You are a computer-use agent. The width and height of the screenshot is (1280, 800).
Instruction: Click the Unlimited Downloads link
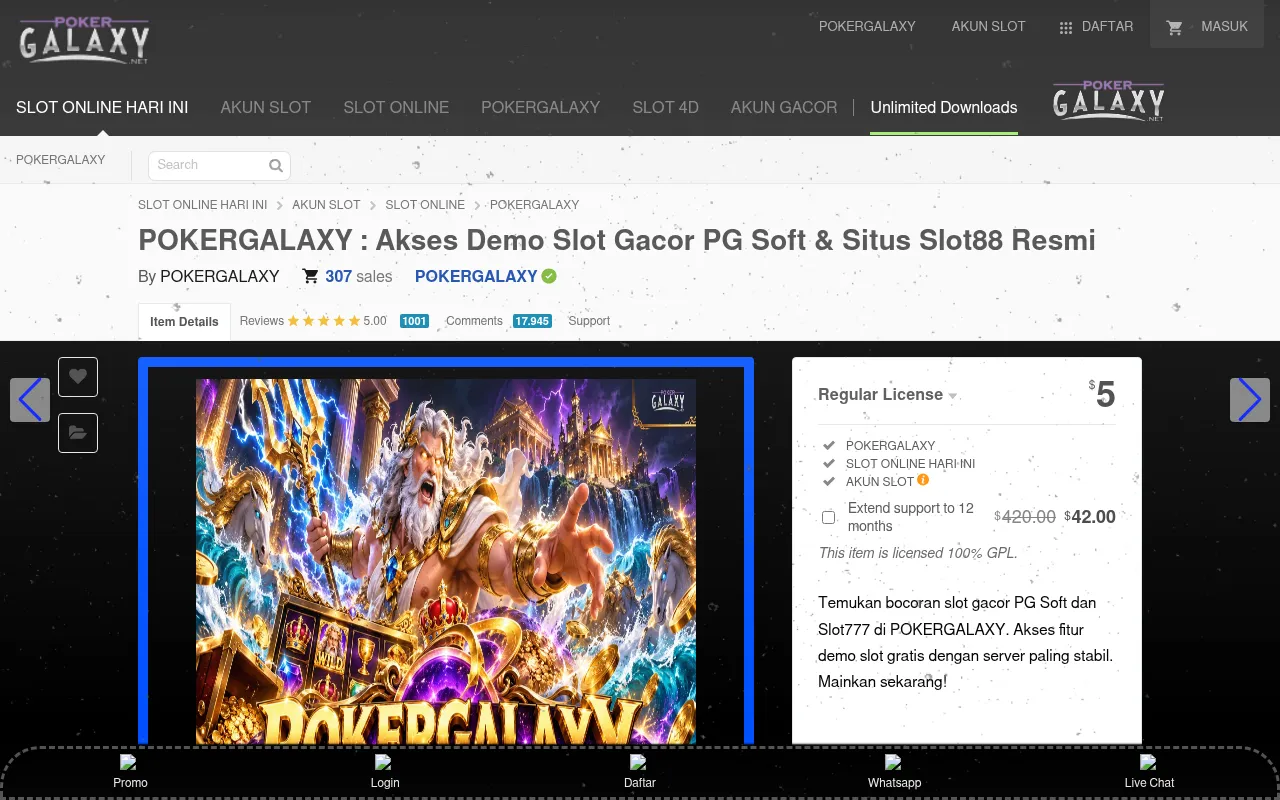click(x=944, y=107)
